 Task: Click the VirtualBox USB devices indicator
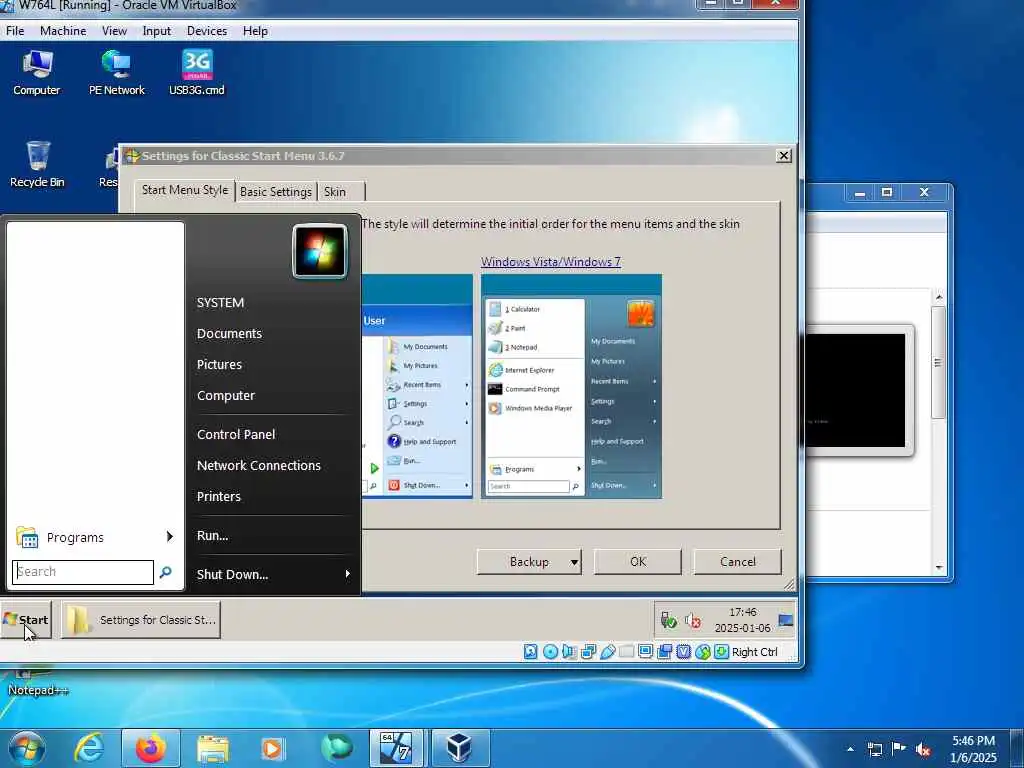608,652
